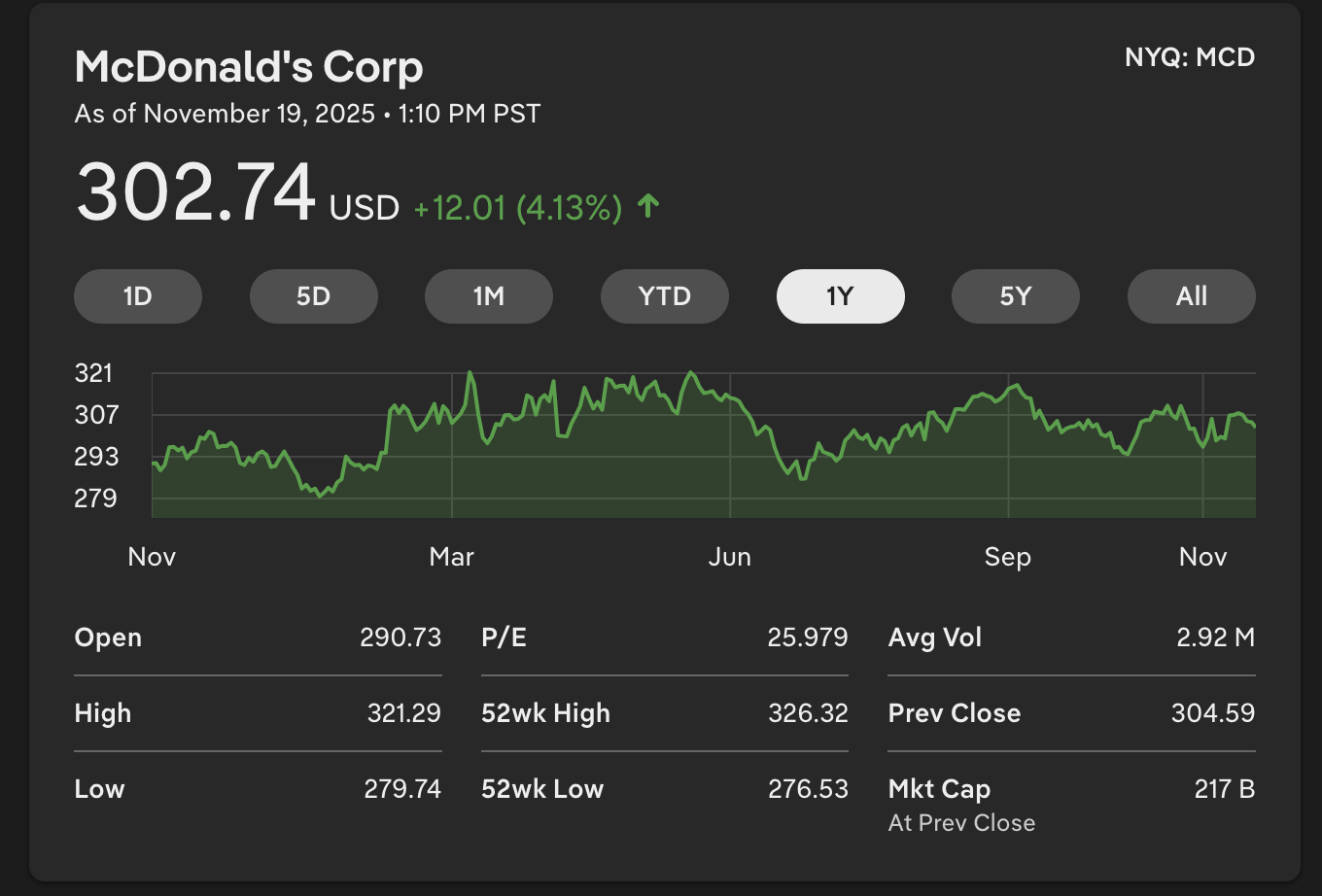Click the +12.01 (4.13%) change value
This screenshot has width=1322, height=896.
pos(517,208)
